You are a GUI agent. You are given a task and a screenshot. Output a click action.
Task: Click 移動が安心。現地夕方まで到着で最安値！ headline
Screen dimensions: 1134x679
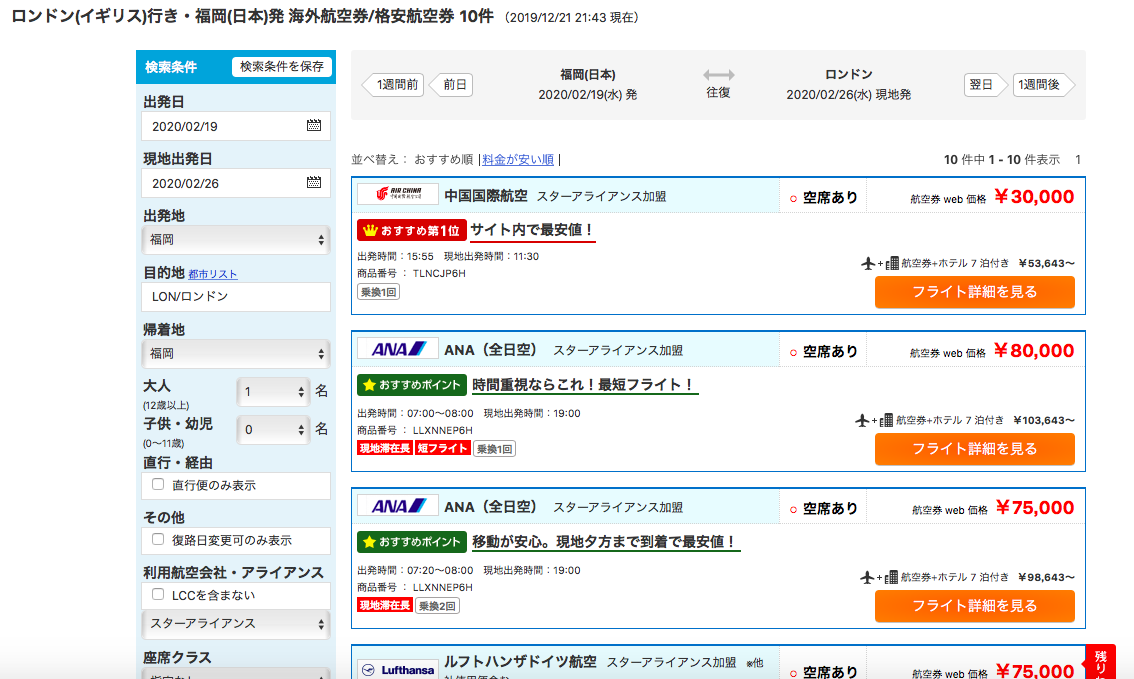[605, 542]
